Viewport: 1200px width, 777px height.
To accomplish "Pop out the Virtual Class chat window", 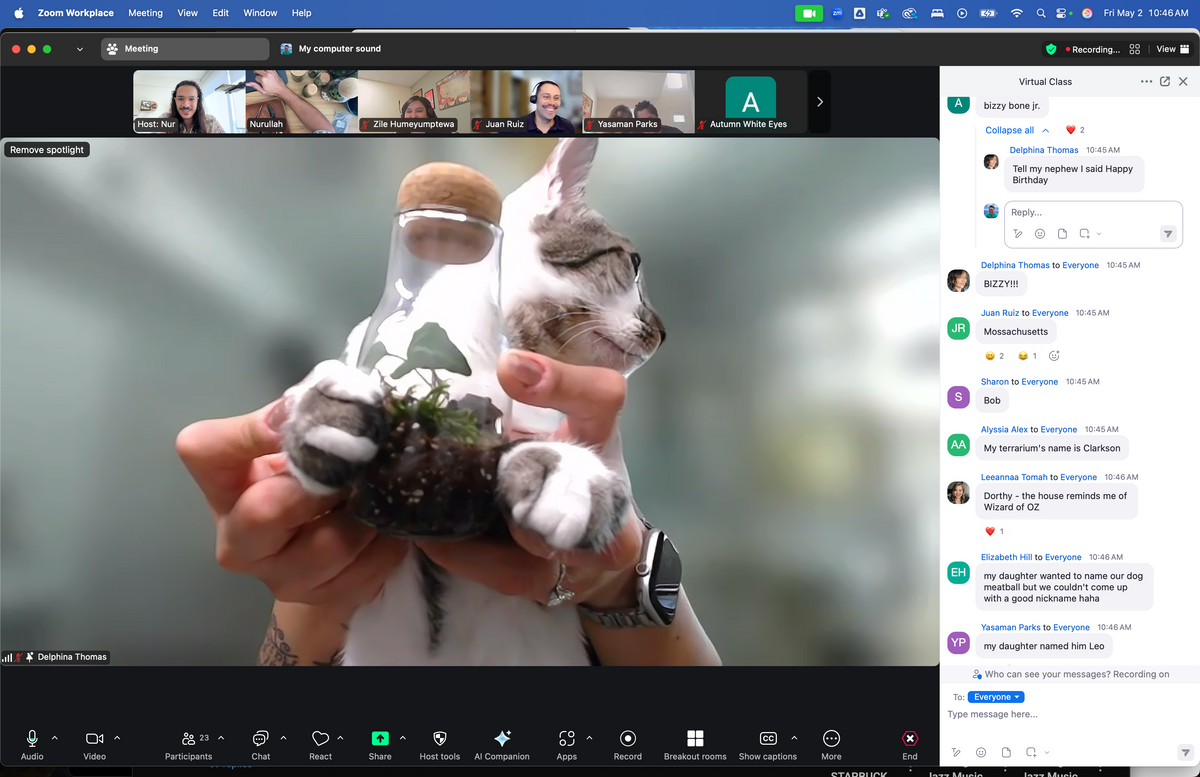I will tap(1165, 81).
